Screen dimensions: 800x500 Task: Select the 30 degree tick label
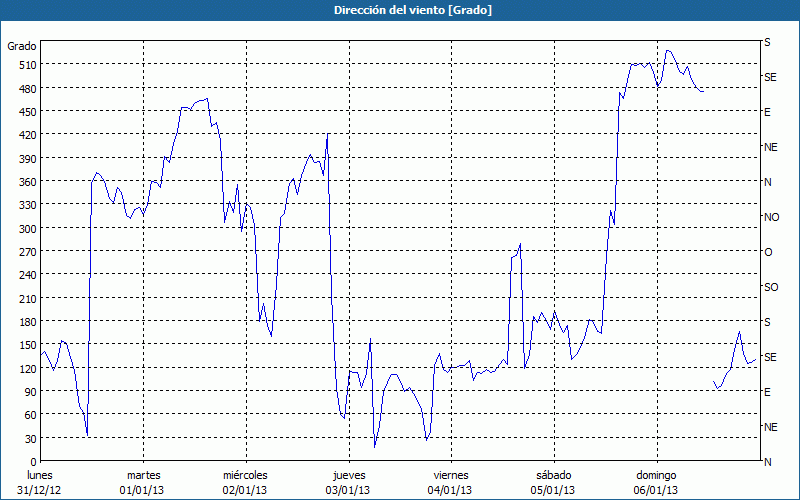pos(30,439)
